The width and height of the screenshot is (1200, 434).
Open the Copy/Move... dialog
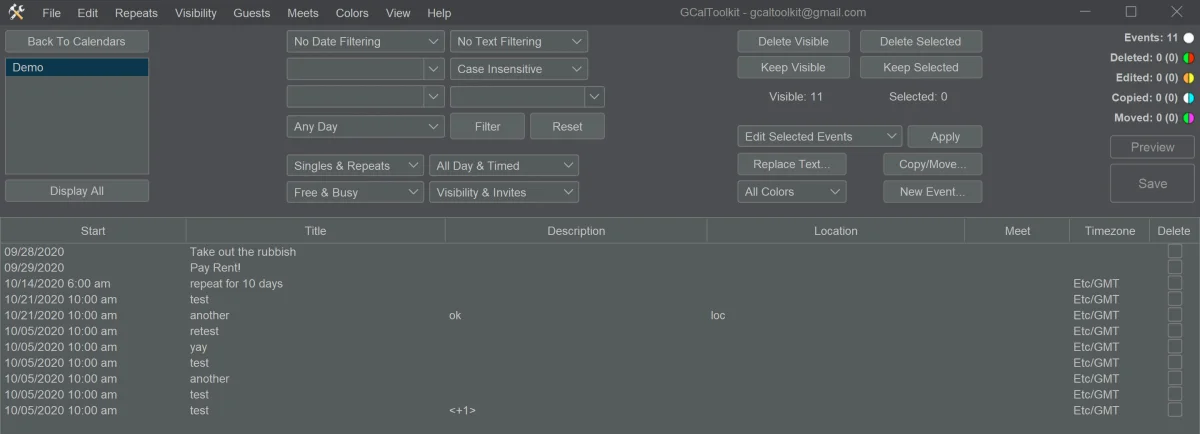(x=933, y=164)
